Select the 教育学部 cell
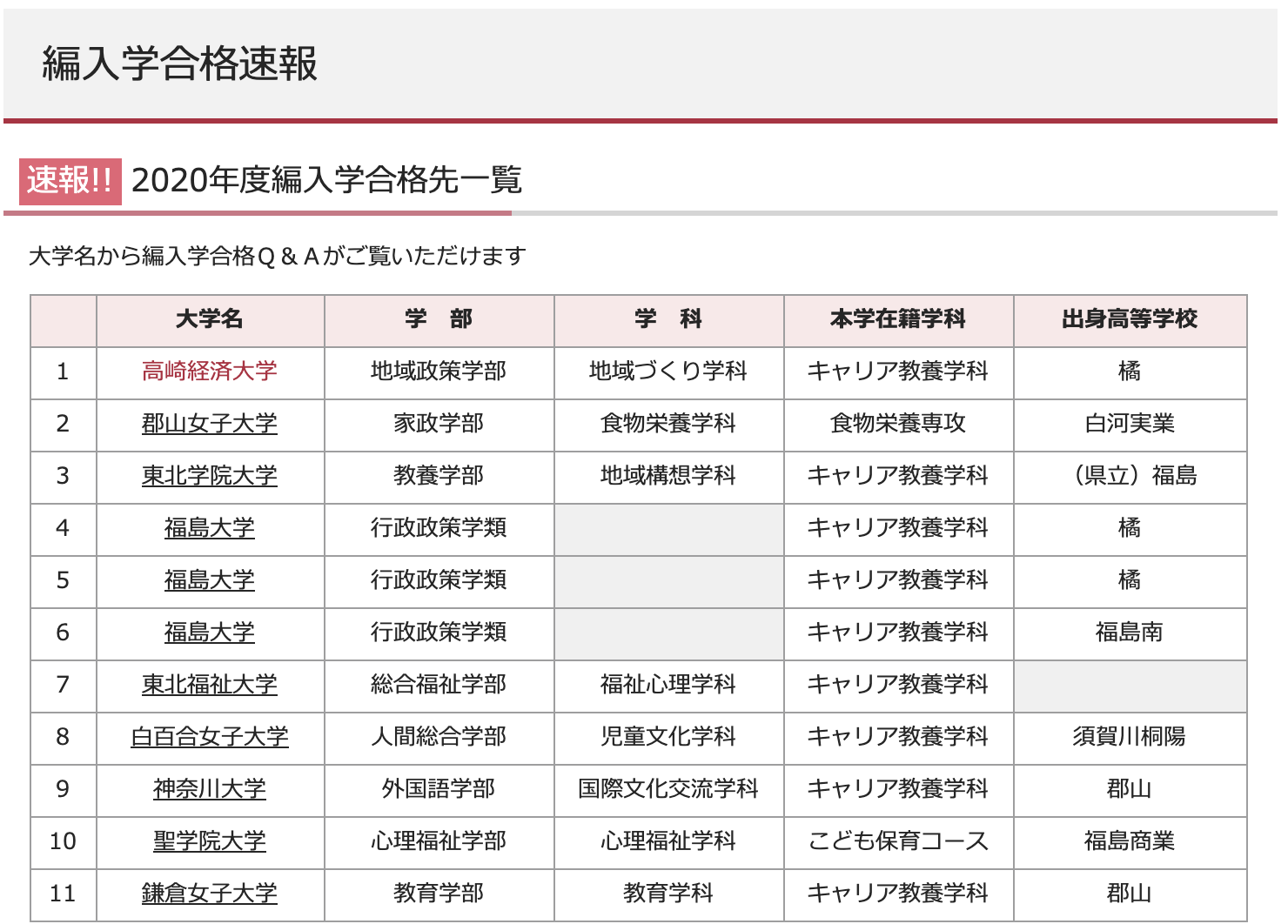This screenshot has width=1288, height=924. coord(439,894)
